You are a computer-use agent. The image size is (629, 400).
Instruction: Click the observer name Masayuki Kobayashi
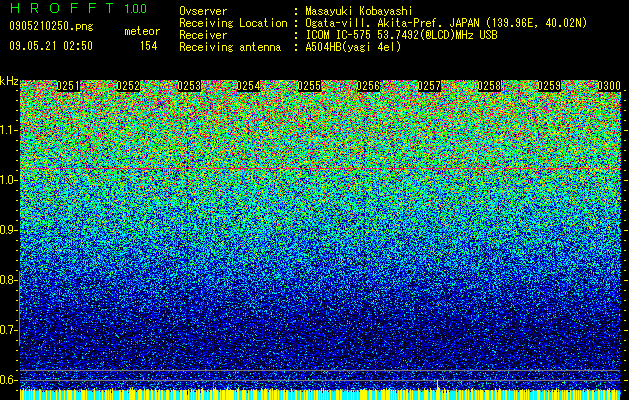pyautogui.click(x=359, y=11)
